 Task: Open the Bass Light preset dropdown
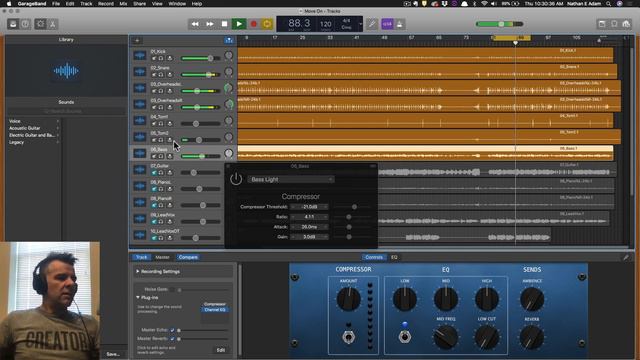click(291, 179)
